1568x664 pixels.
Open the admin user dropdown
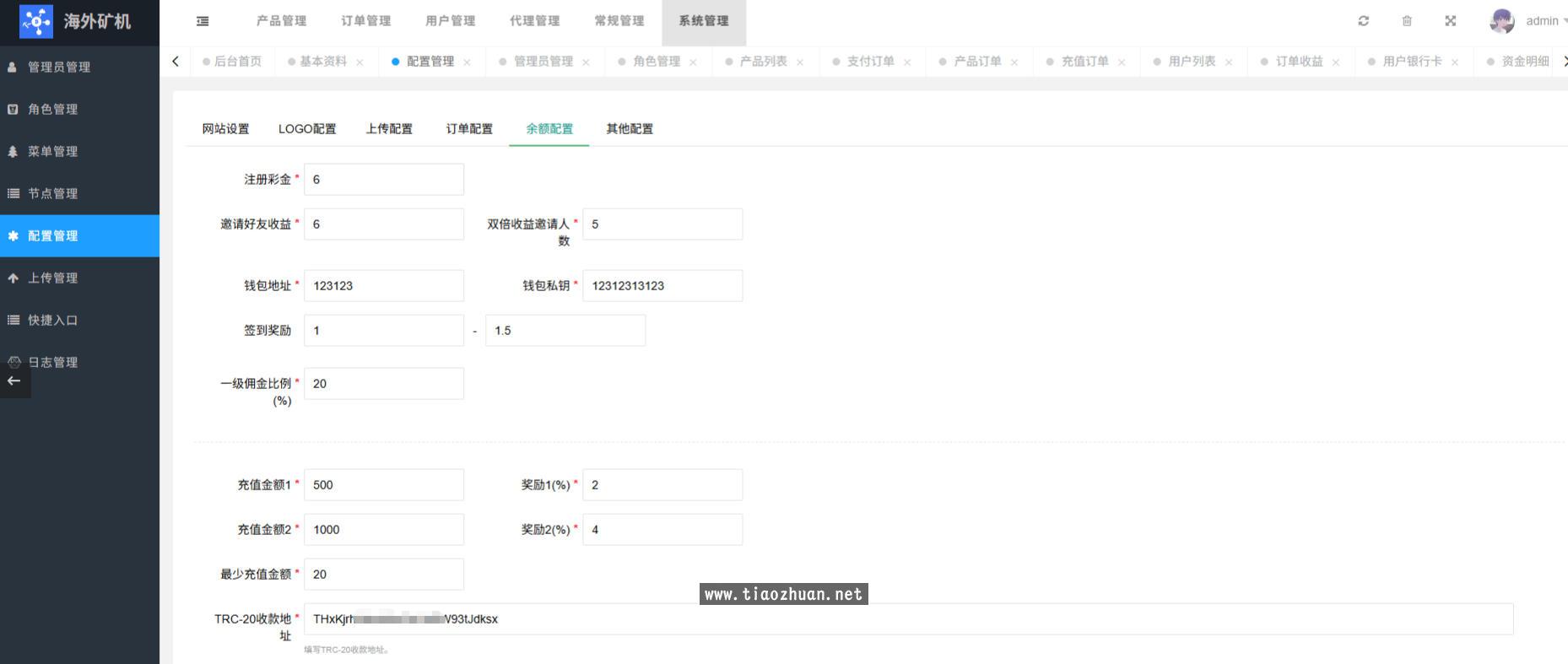click(x=1544, y=21)
